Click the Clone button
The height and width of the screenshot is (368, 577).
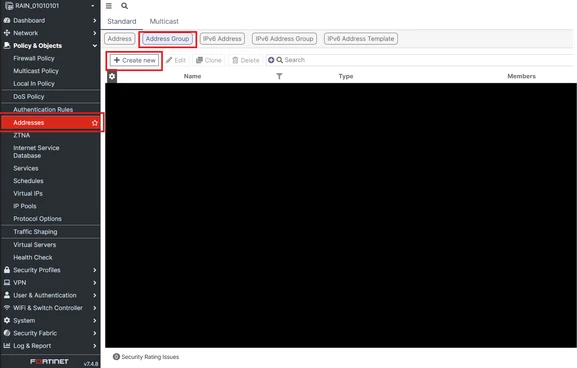click(209, 60)
